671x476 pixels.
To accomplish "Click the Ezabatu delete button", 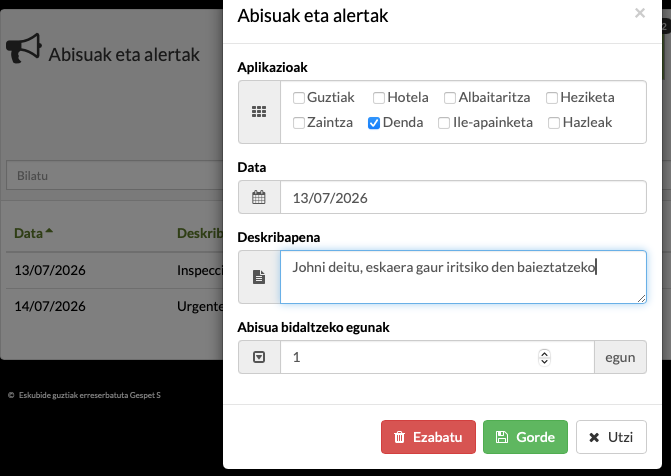I will click(x=428, y=437).
